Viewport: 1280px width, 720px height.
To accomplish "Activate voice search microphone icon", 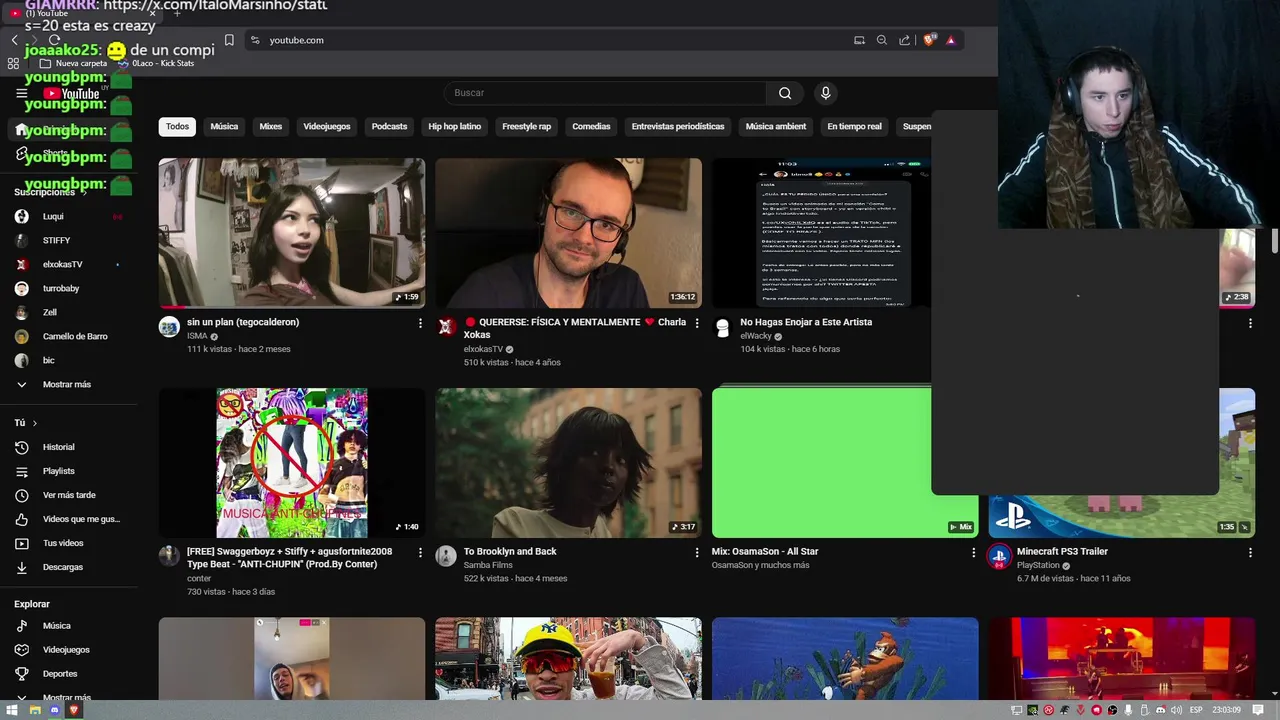I will [x=825, y=93].
